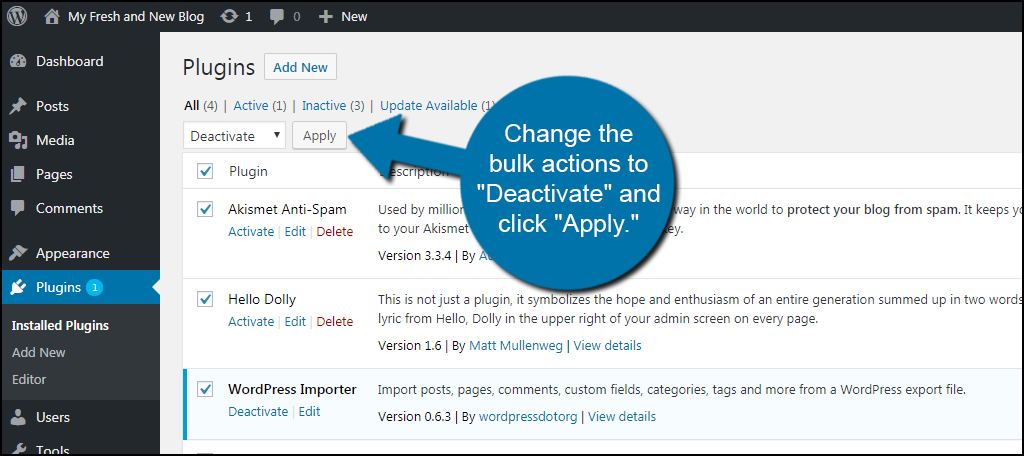Deactivate the WordPress Importer plugin

pos(258,412)
